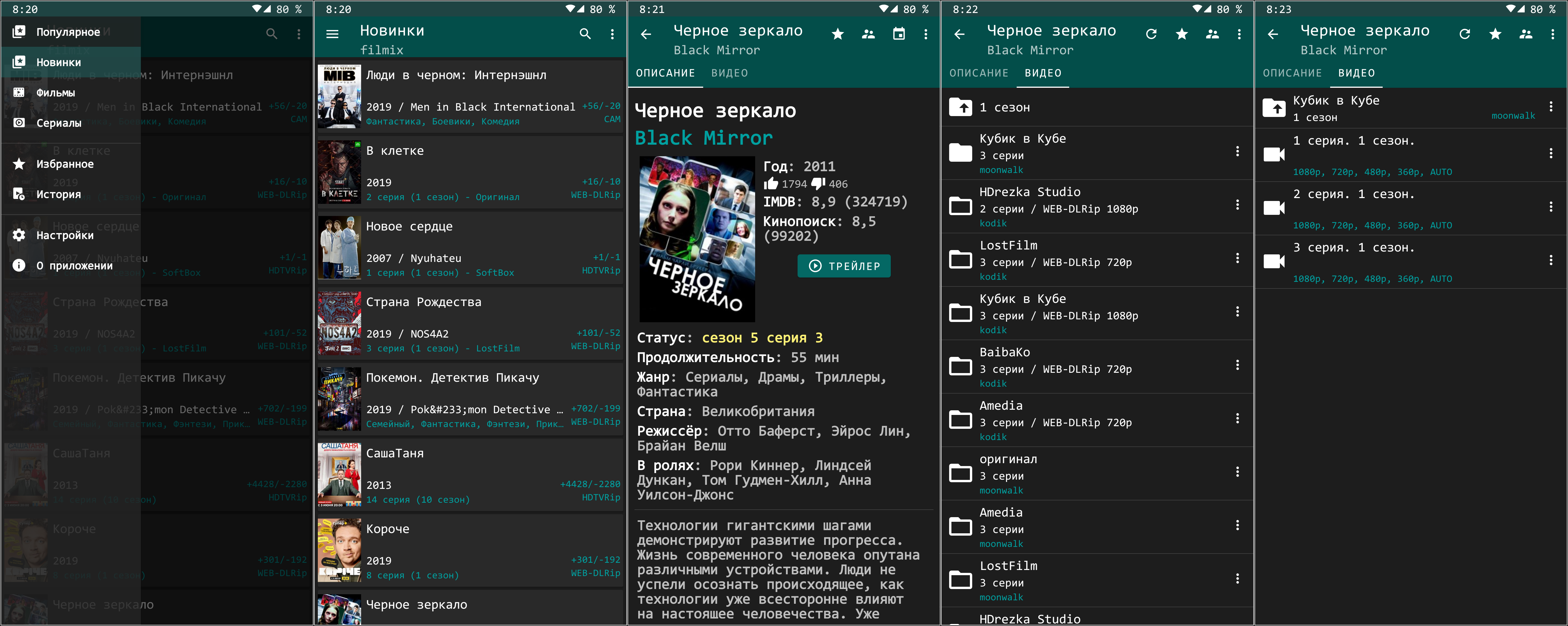Tap the thumbs-down icon with 406 dislikes
Screen dimensions: 1568x626
point(818,183)
